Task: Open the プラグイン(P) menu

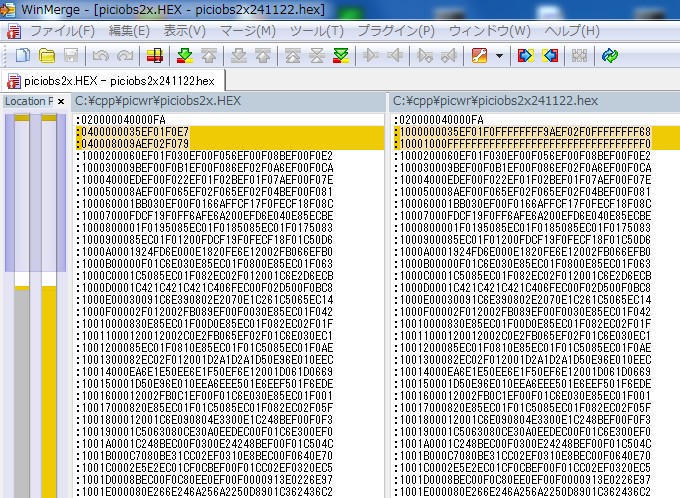Action: 396,31
